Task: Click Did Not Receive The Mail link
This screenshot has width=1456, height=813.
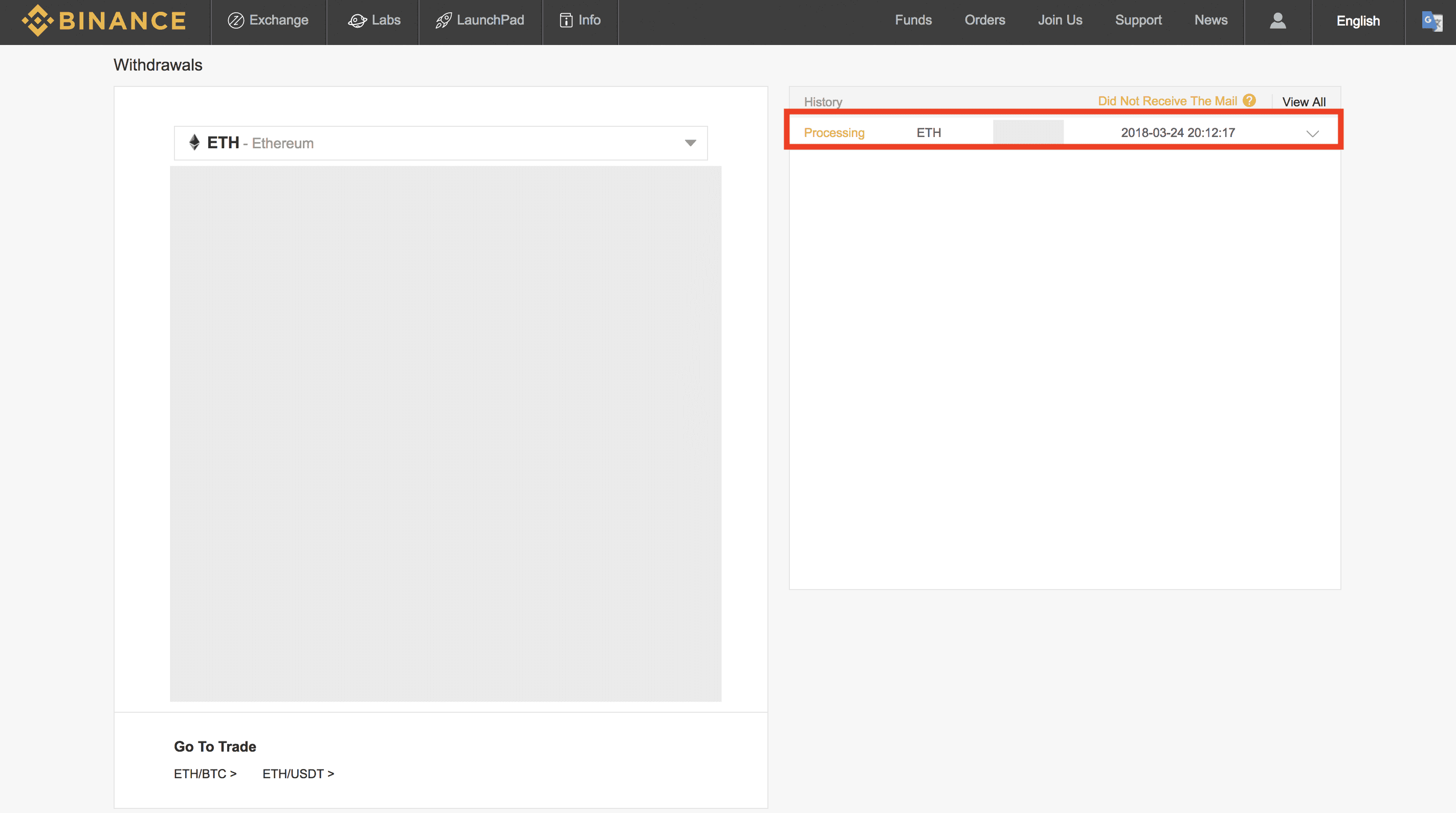Action: pyautogui.click(x=1167, y=101)
